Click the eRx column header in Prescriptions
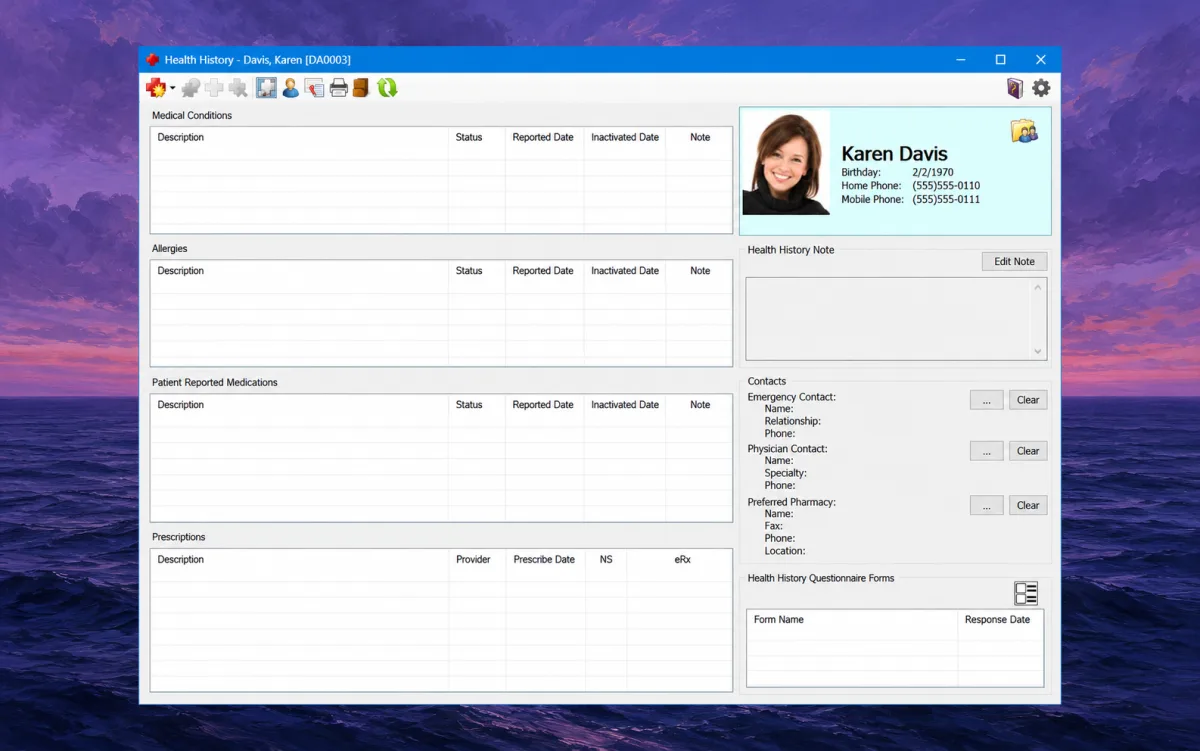Image resolution: width=1200 pixels, height=751 pixels. coord(681,560)
